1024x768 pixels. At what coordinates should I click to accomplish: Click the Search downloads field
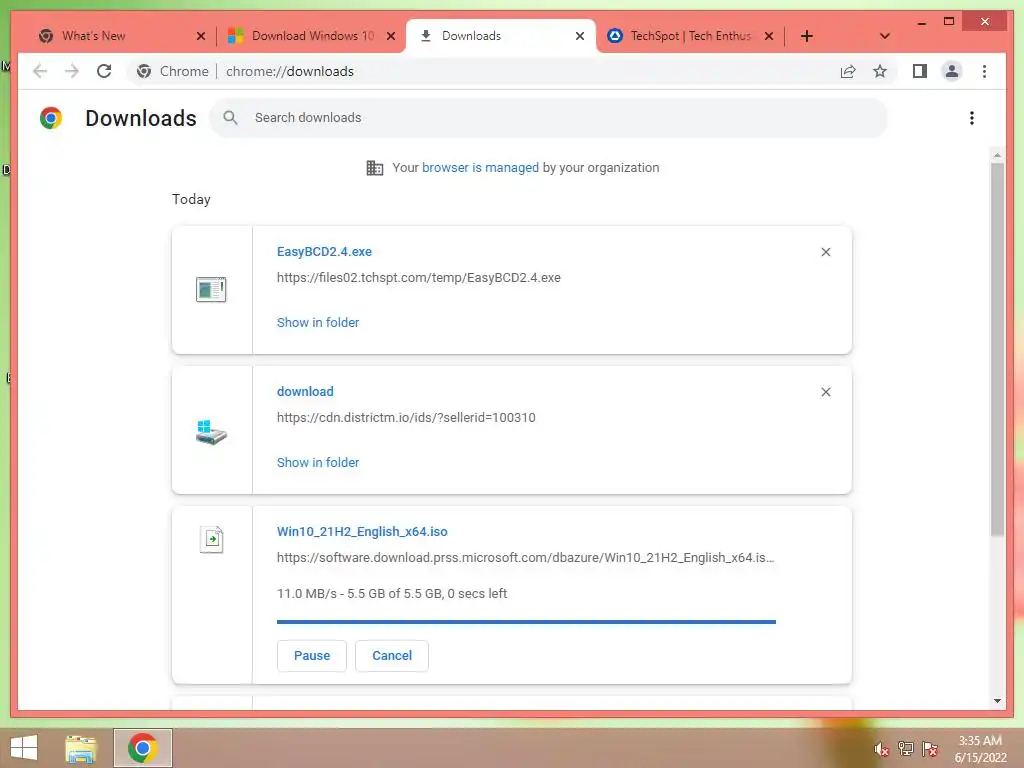[x=549, y=118]
